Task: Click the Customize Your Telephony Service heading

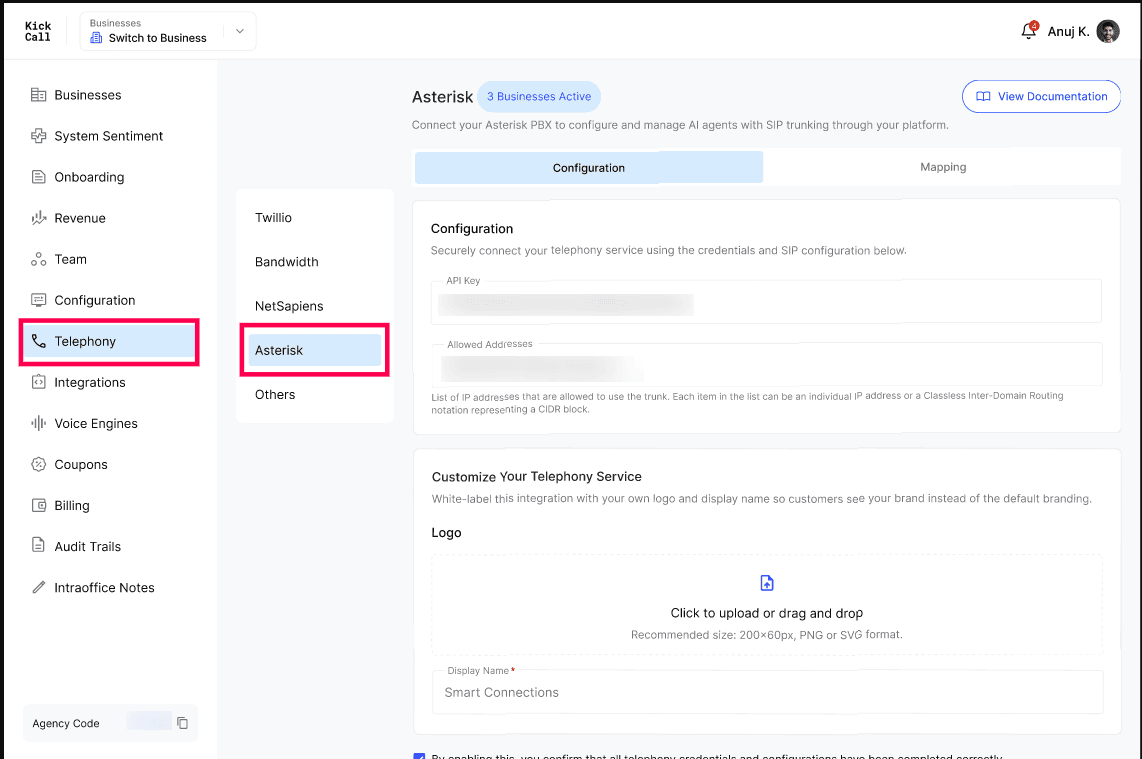Action: 536,476
